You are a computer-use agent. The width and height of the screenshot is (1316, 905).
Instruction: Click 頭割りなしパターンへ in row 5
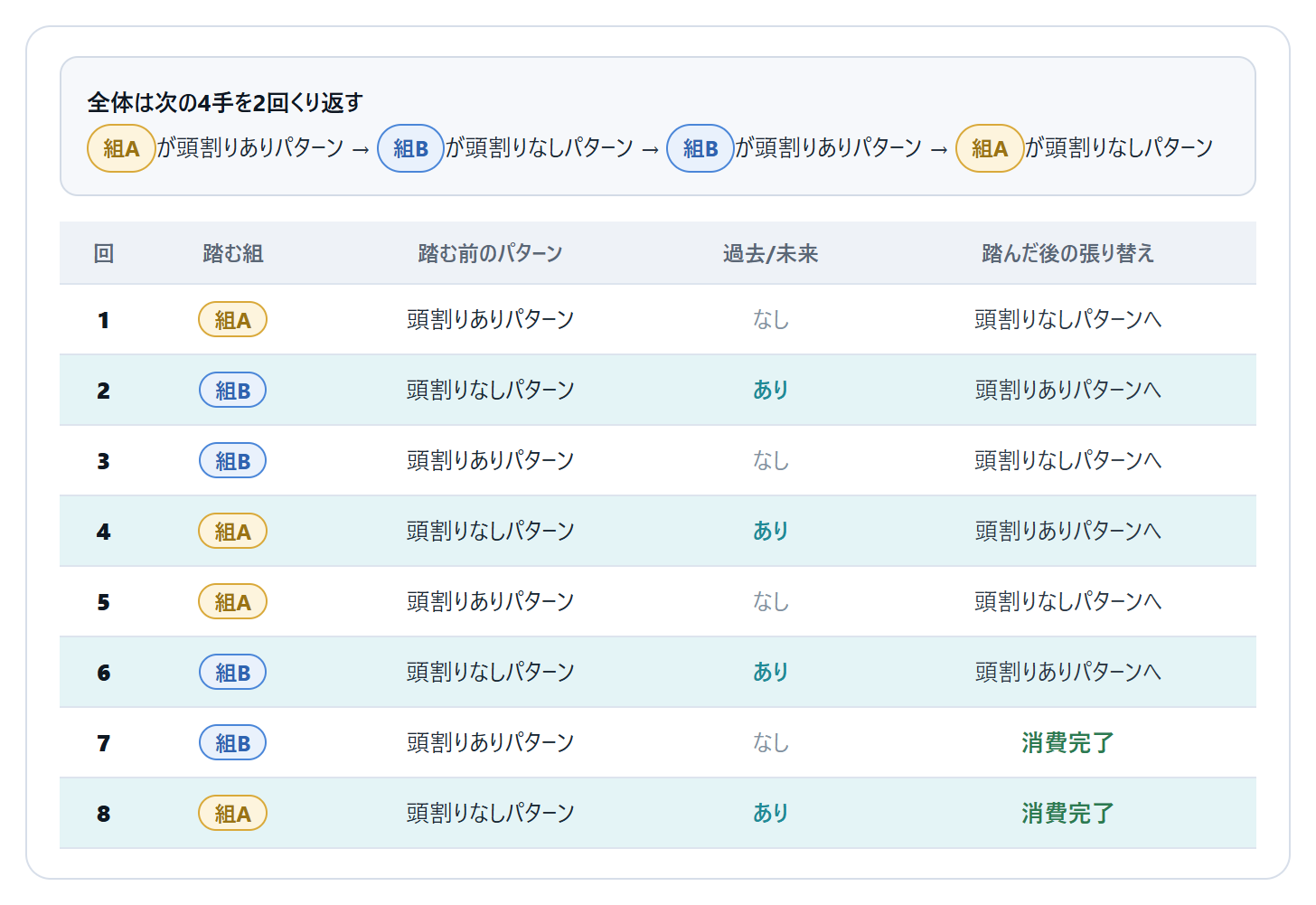pyautogui.click(x=1067, y=601)
